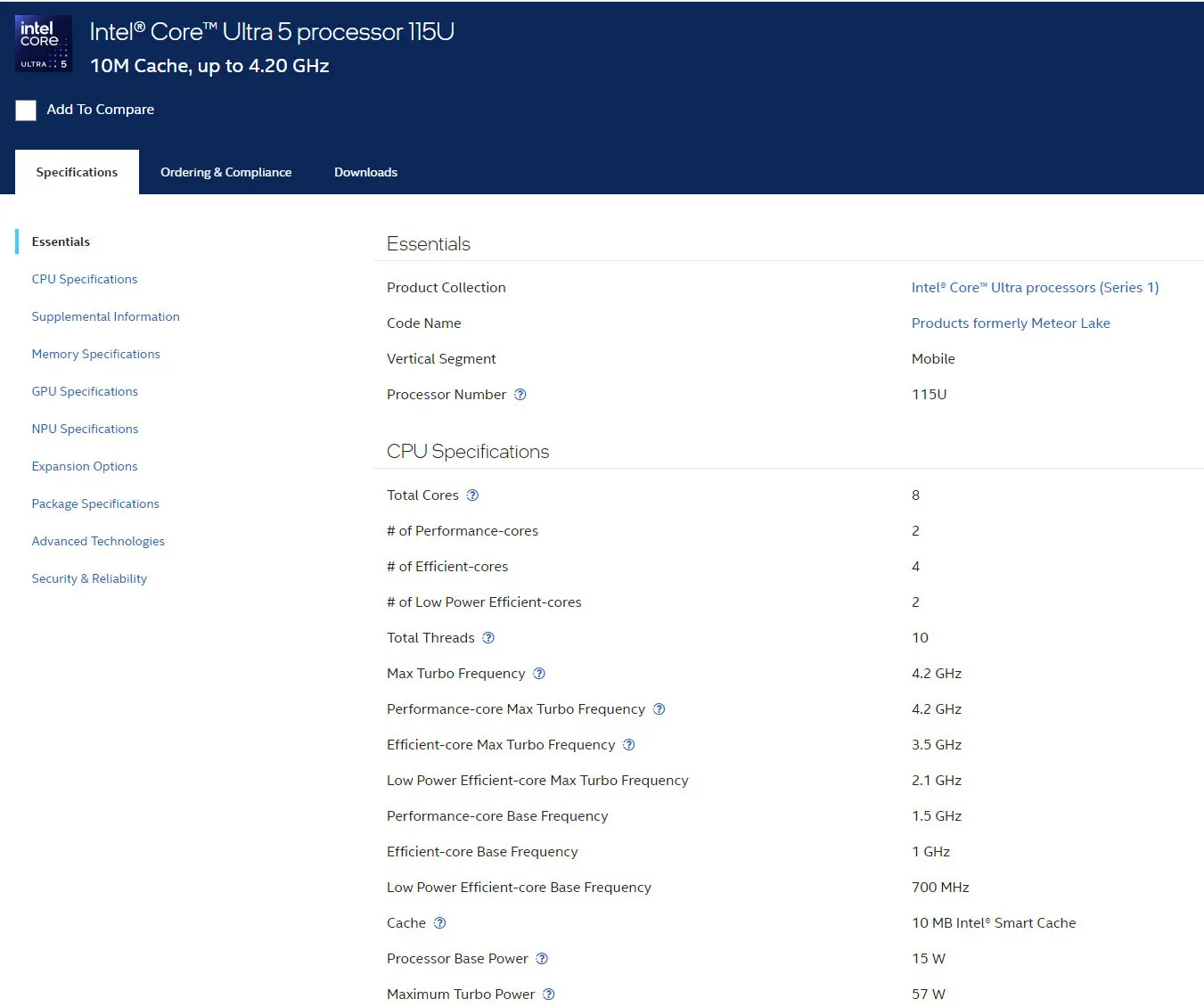The image size is (1204, 1007).
Task: Follow the Products formerly Meteor Lake link
Action: (1011, 323)
